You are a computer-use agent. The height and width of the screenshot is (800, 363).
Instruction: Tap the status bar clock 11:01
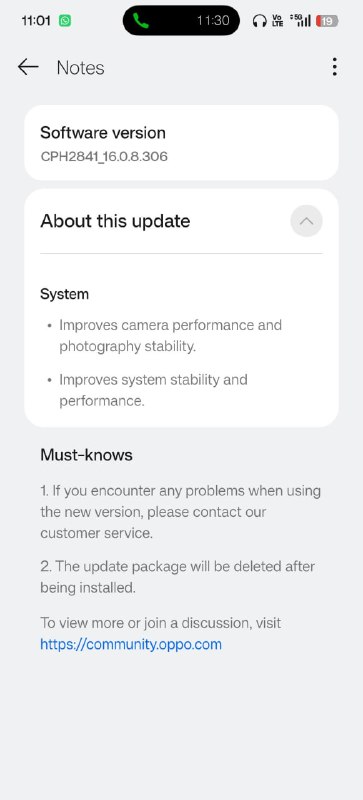(x=36, y=21)
